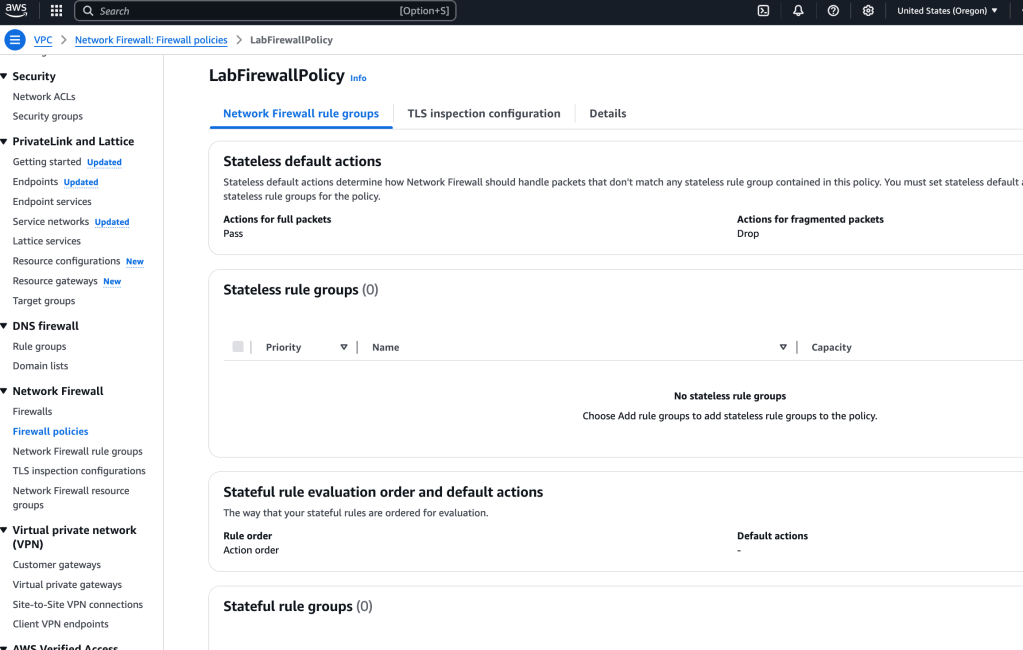1023x650 pixels.
Task: Sort the table by the Priority column arrow
Action: pos(344,347)
